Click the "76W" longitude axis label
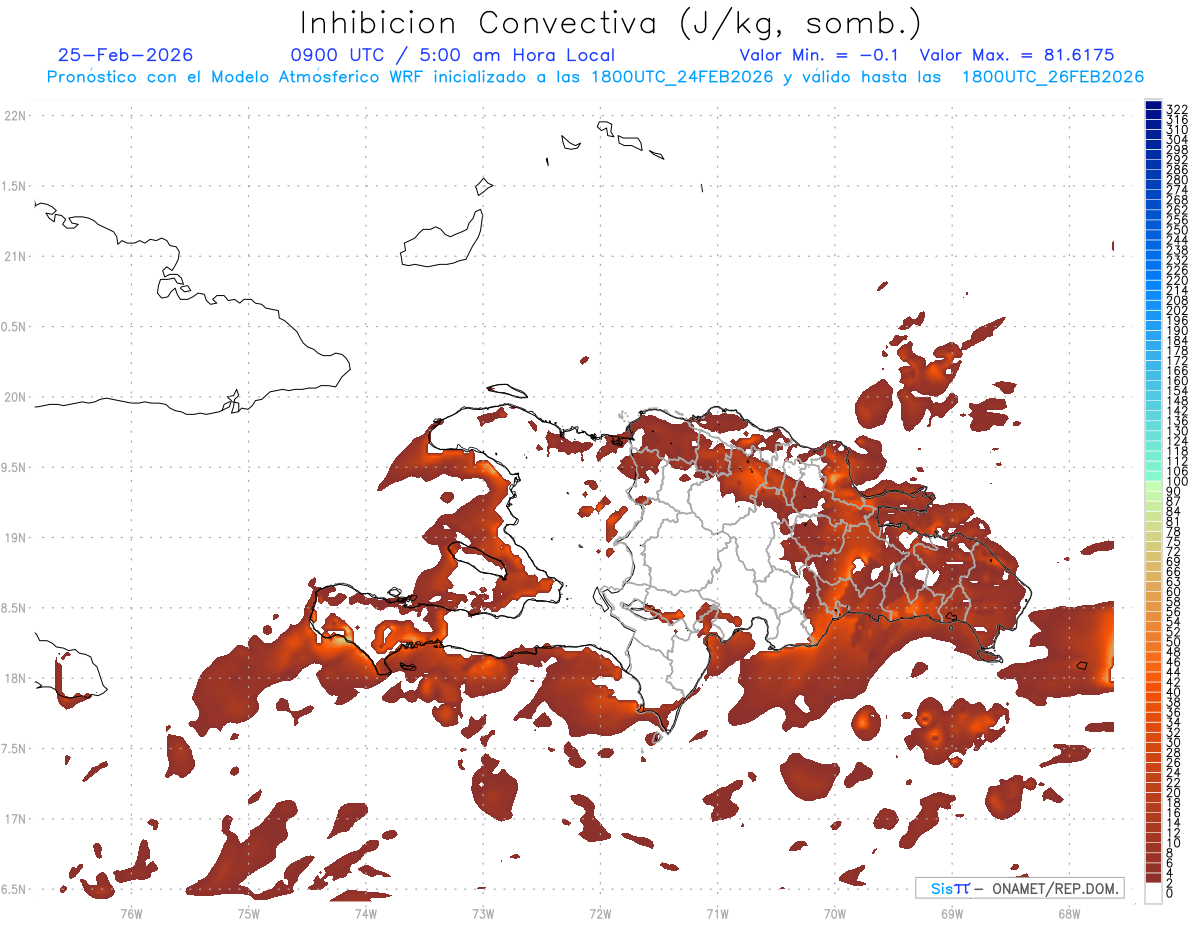 (x=131, y=913)
